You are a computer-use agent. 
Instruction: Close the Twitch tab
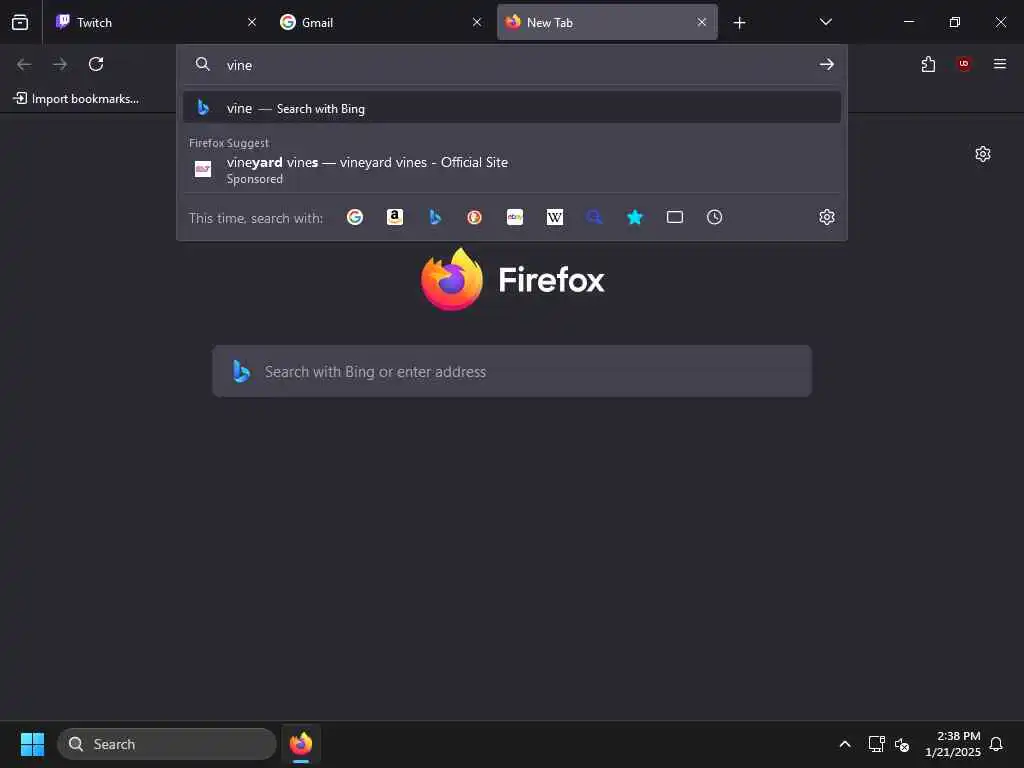click(x=252, y=22)
